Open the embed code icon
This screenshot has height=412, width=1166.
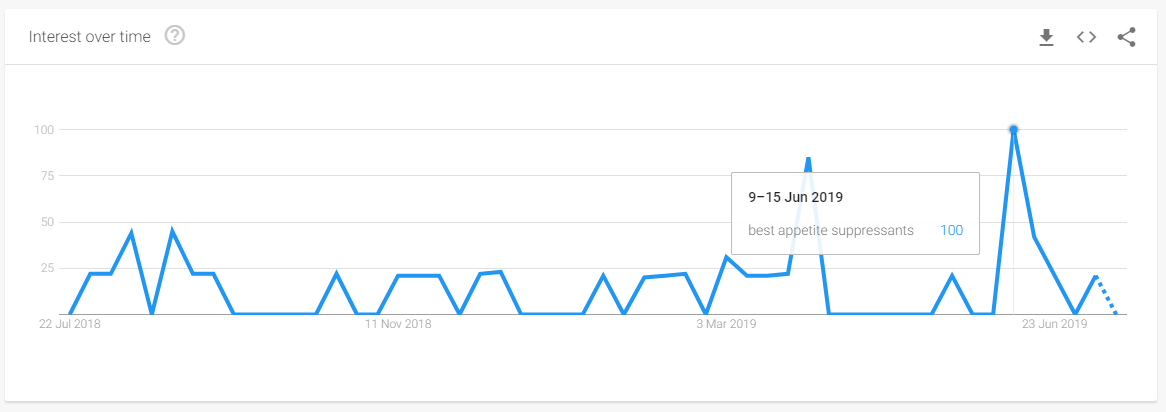[x=1086, y=37]
